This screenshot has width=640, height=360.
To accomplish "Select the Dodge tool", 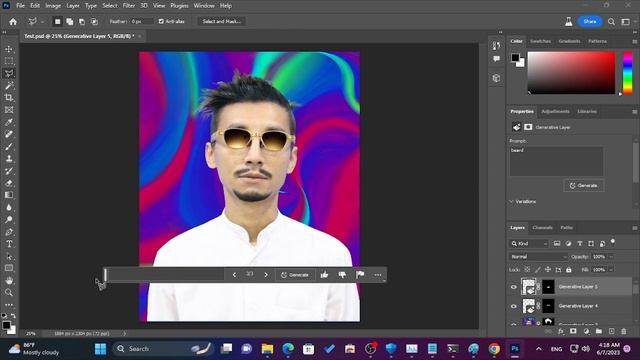I will point(9,220).
